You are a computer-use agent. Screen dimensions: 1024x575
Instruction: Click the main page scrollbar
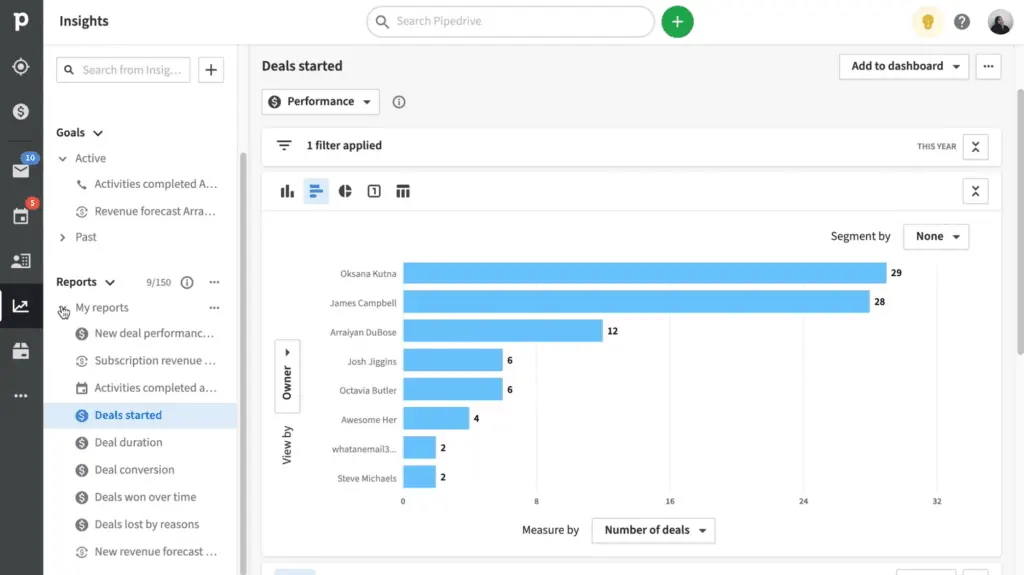pos(1020,222)
